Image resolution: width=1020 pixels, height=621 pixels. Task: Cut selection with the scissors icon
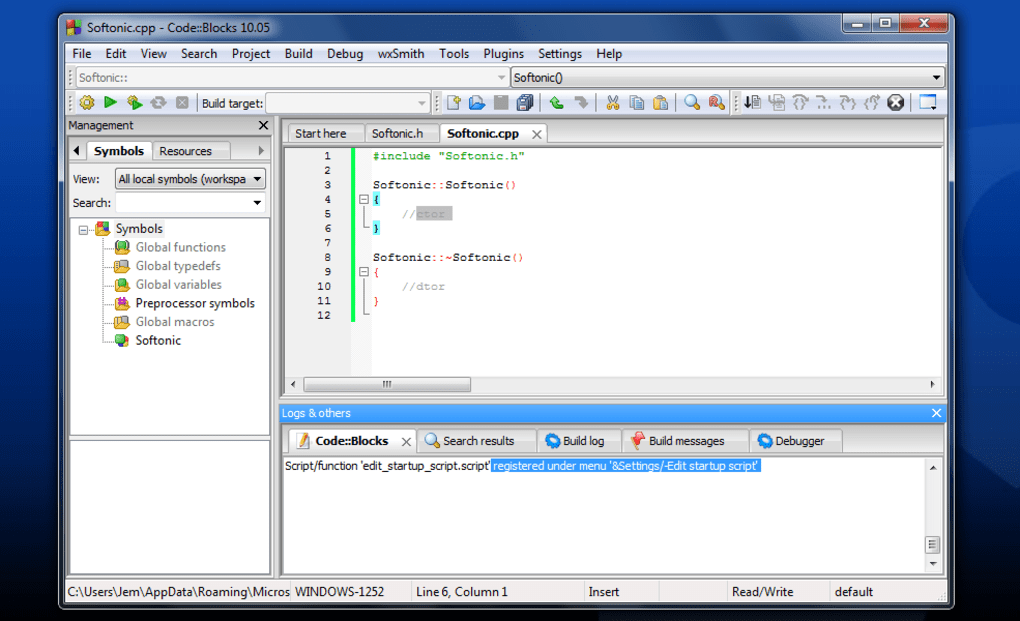[x=612, y=103]
